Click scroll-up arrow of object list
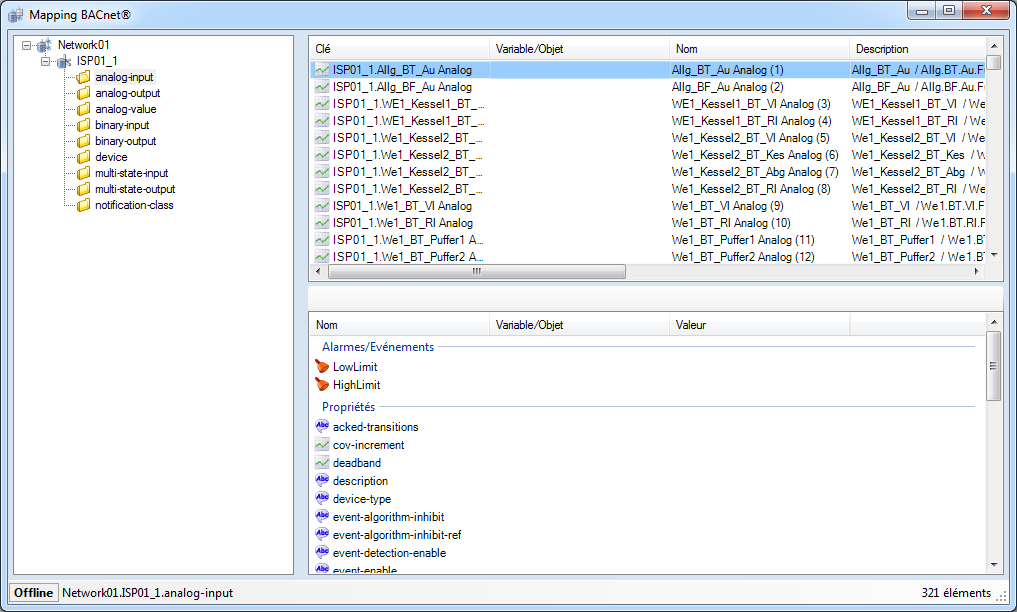This screenshot has width=1017, height=612. [x=994, y=46]
